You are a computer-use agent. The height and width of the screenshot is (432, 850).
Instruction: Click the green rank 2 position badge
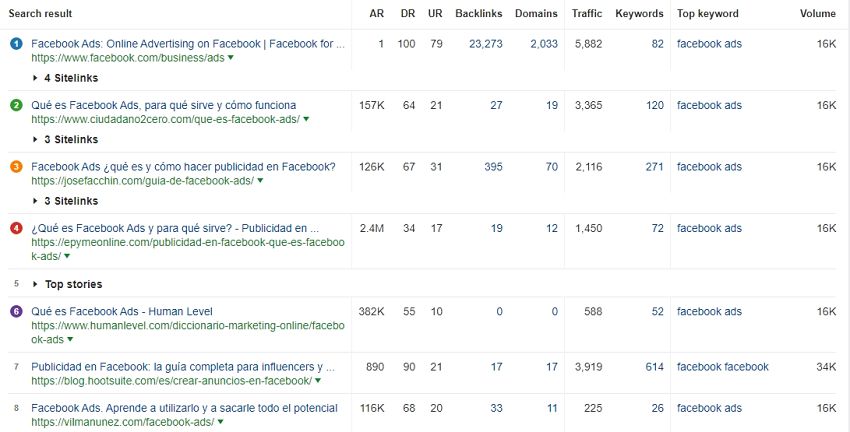click(16, 105)
